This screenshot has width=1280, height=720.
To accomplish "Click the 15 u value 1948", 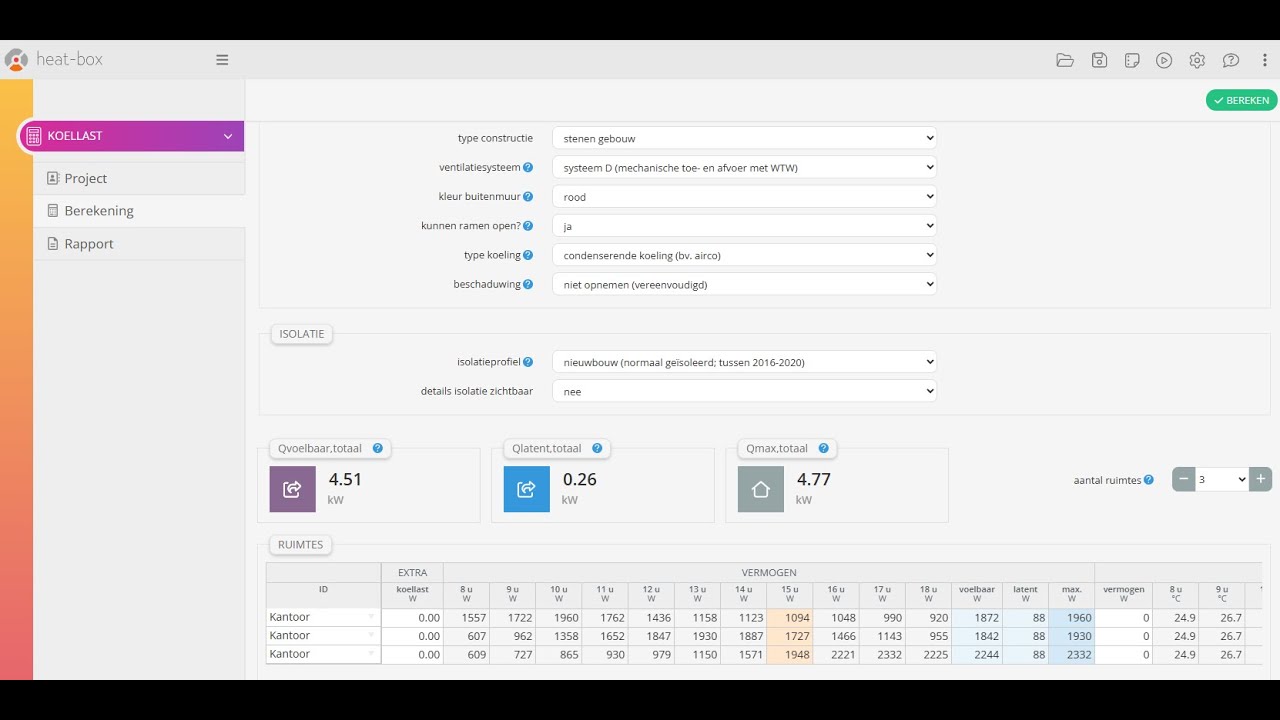I will tap(790, 654).
